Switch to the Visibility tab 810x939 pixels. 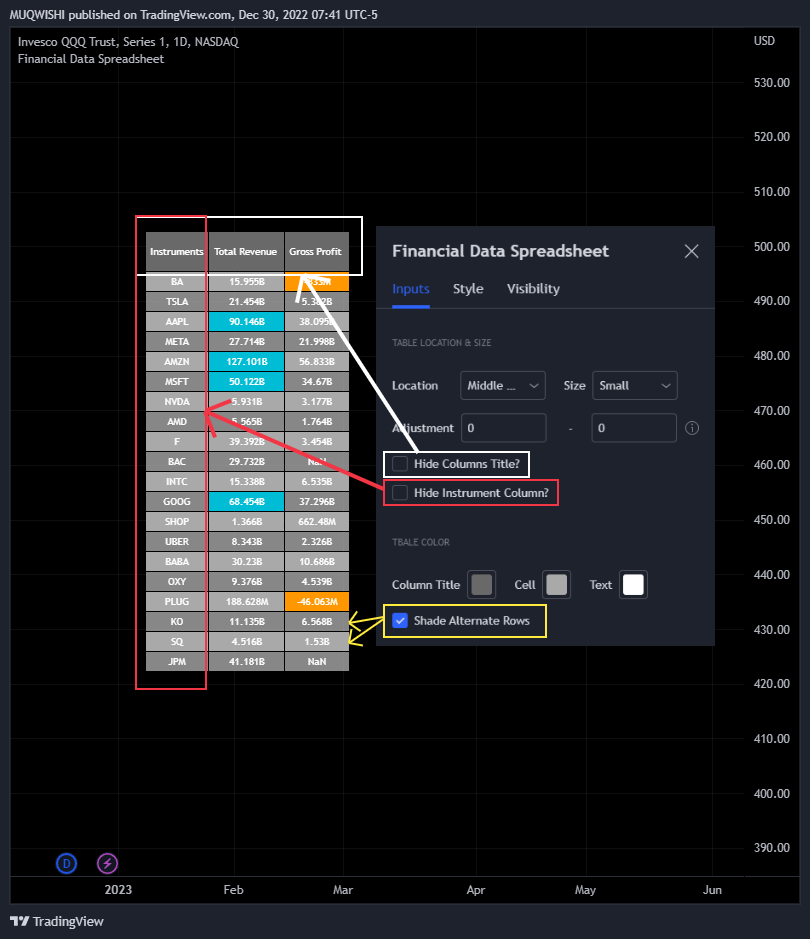pyautogui.click(x=533, y=289)
